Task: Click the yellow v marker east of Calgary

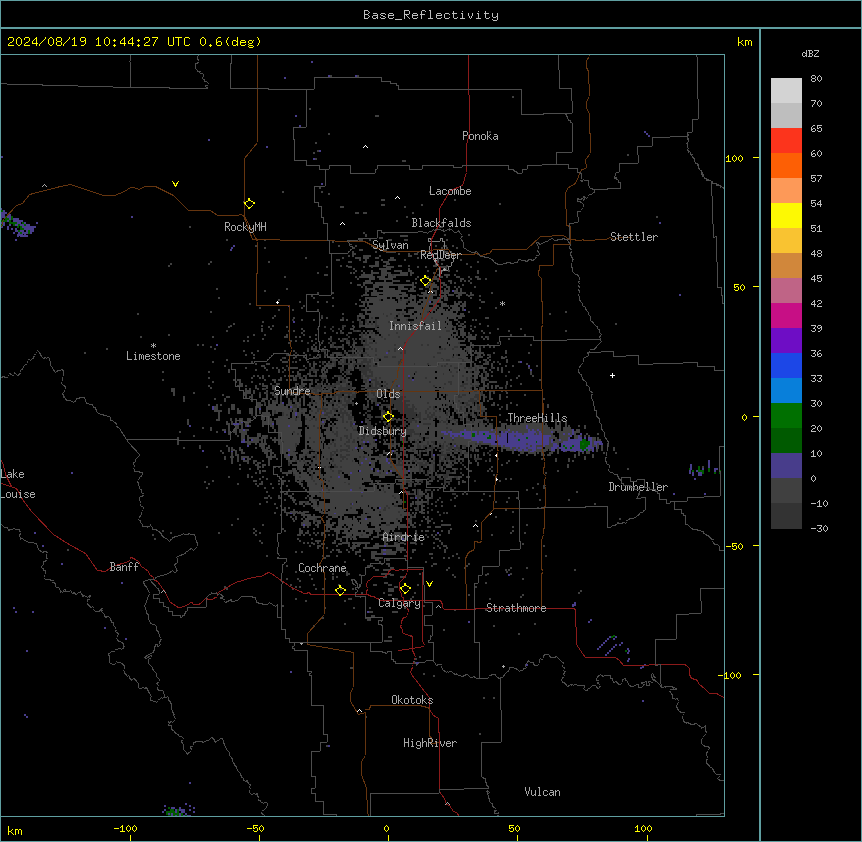Action: 429,584
